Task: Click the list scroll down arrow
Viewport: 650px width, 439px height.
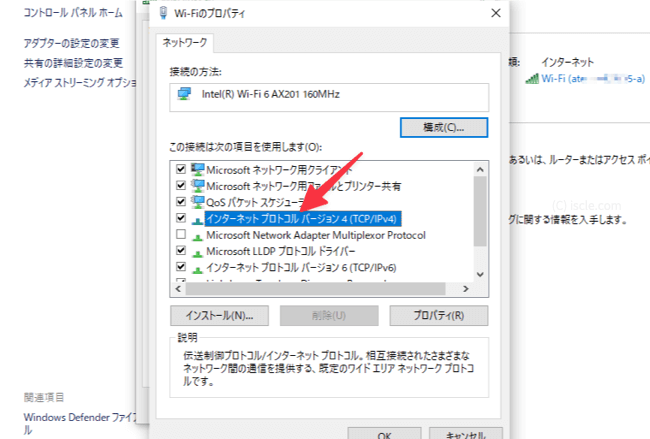Action: pos(480,274)
